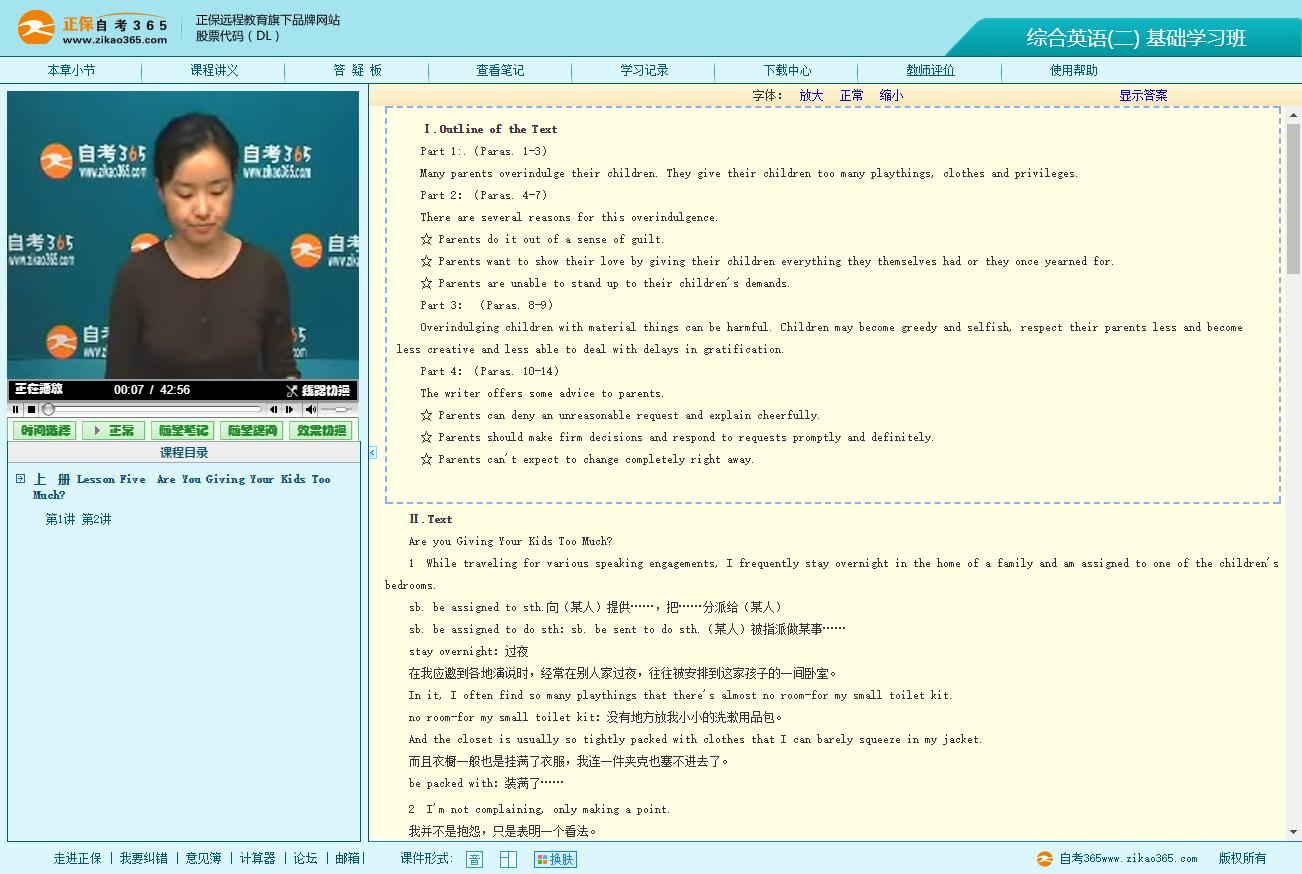Shrink font with 缩小
Screen dimensions: 1302x874
tap(891, 96)
